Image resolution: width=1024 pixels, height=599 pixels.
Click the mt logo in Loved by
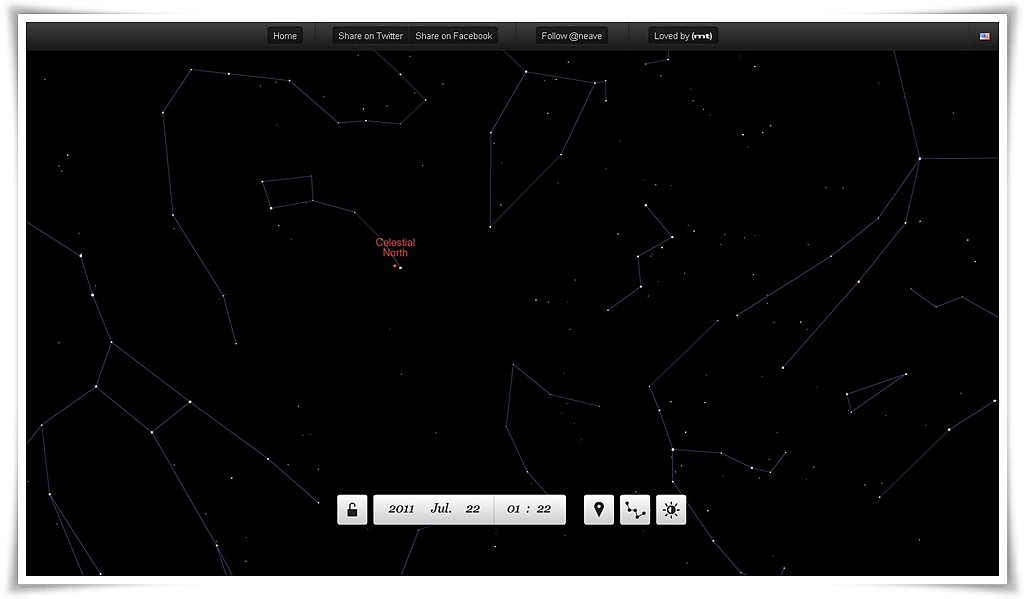[x=703, y=36]
